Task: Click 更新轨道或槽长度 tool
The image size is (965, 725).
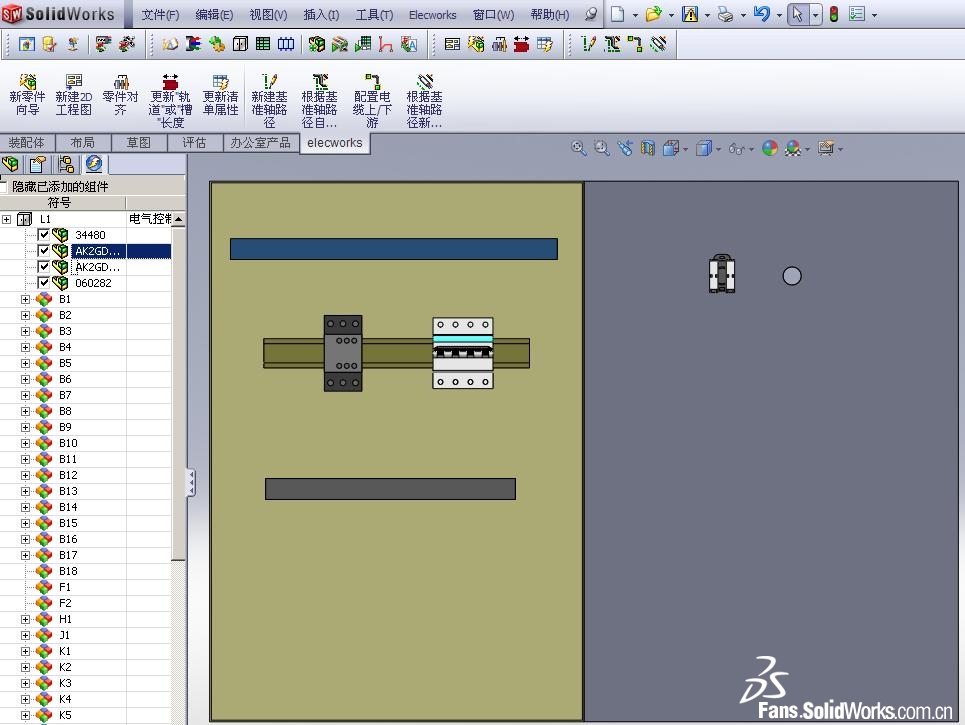Action: (x=170, y=100)
